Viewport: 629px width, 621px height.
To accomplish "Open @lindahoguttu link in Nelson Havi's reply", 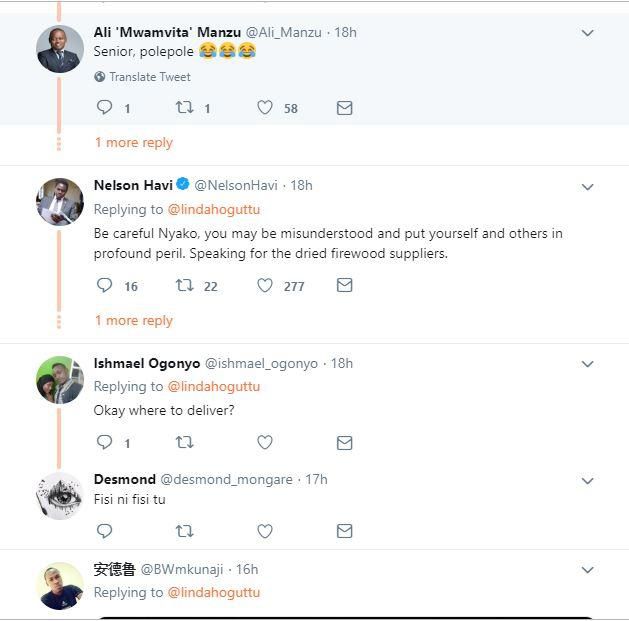I will click(213, 210).
